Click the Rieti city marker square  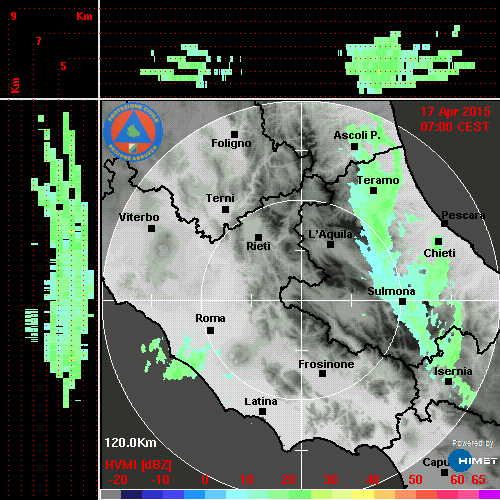pyautogui.click(x=258, y=237)
